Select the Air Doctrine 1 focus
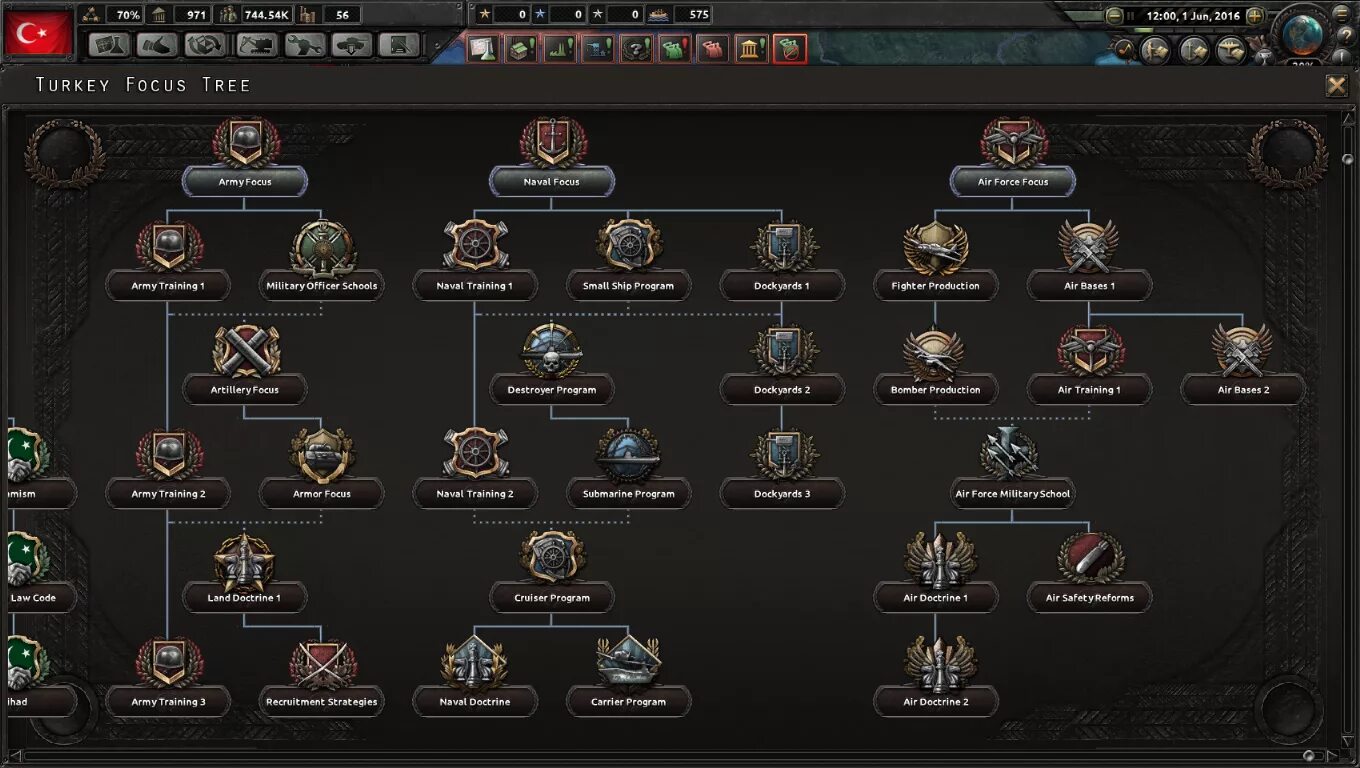 936,574
